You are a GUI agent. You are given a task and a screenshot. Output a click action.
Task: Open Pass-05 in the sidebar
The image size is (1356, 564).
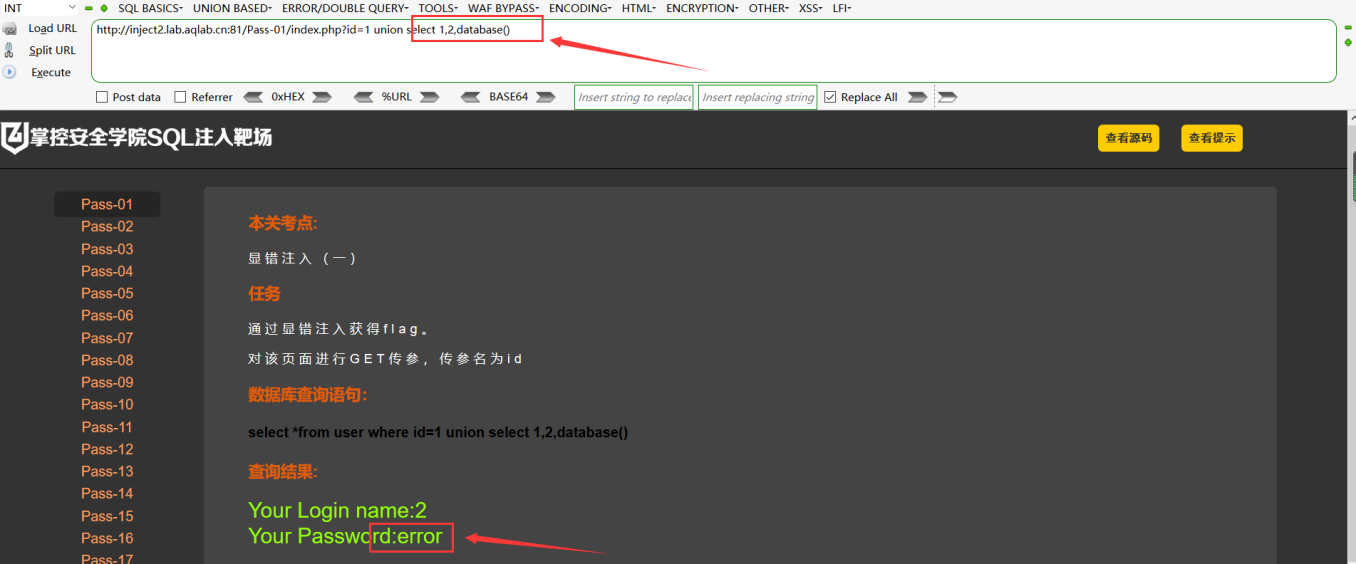coord(107,293)
